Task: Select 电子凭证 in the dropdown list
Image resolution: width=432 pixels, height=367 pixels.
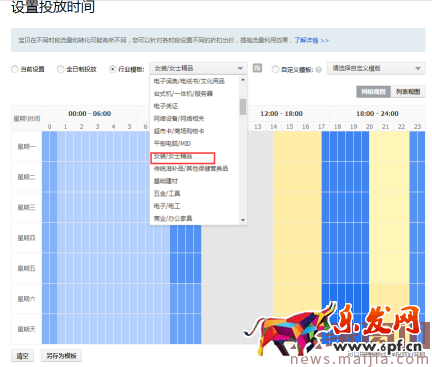Action: [x=166, y=106]
